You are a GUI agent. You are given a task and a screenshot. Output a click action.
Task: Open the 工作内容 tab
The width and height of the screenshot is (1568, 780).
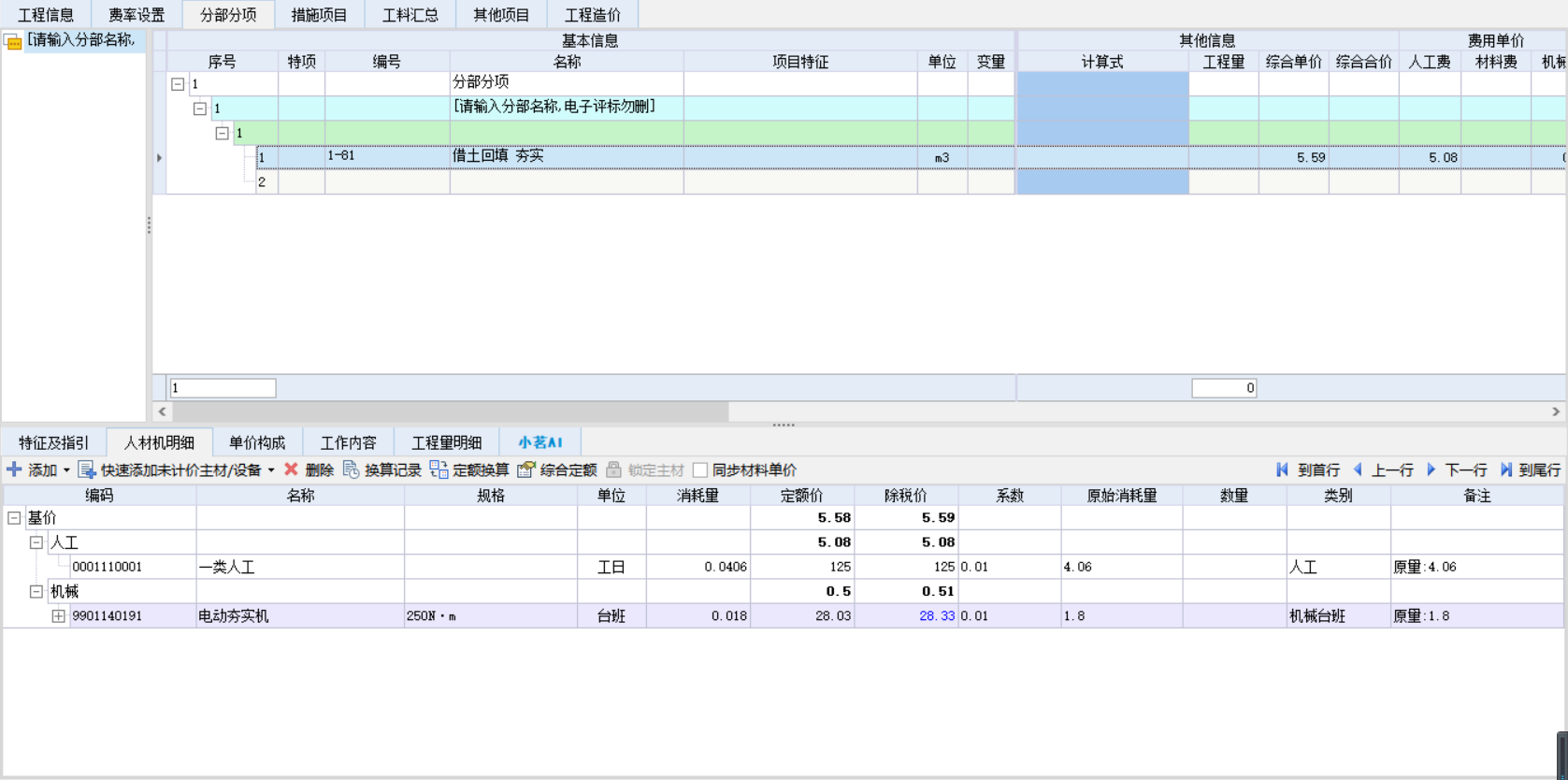click(x=349, y=442)
